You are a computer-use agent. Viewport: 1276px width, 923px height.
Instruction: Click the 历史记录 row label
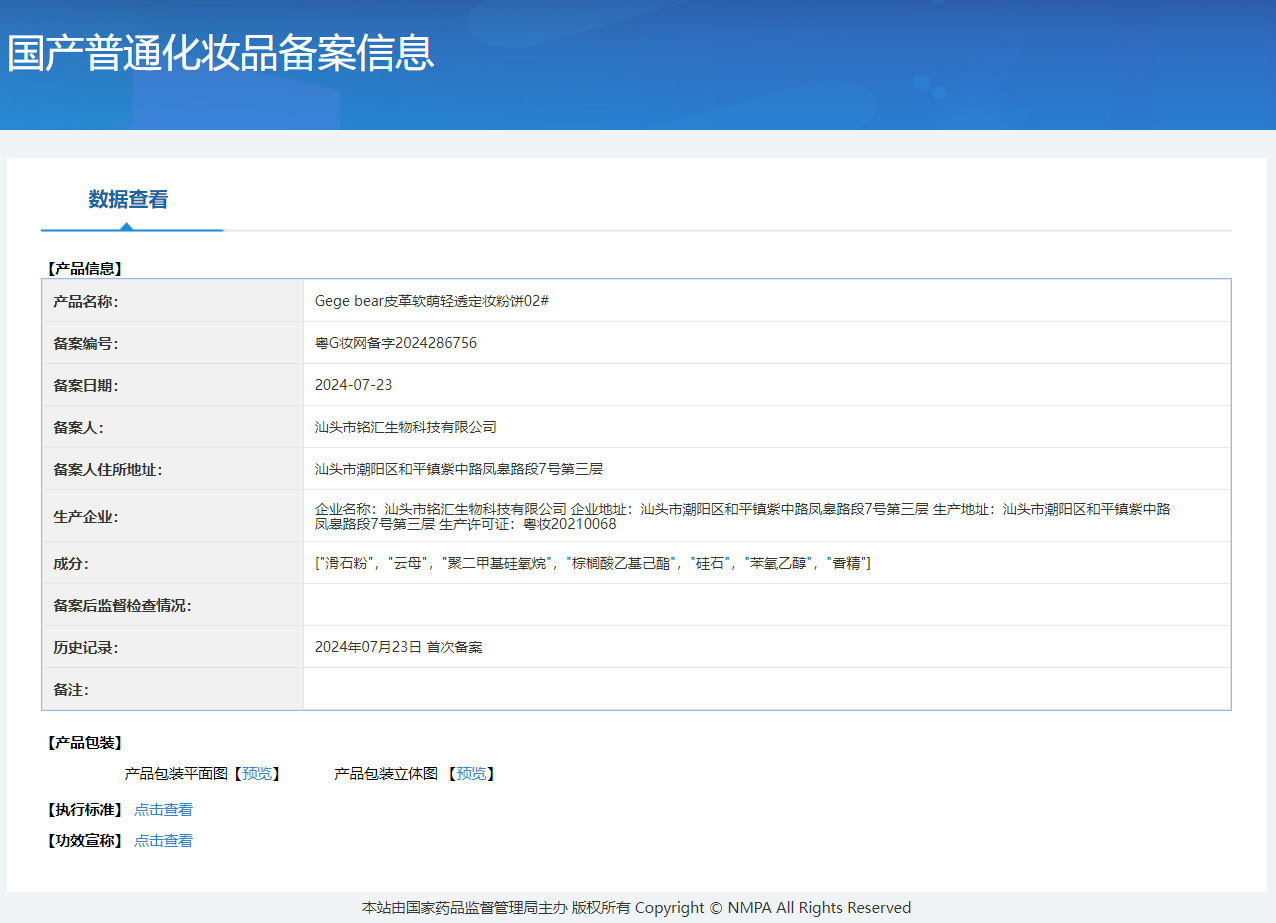click(86, 647)
